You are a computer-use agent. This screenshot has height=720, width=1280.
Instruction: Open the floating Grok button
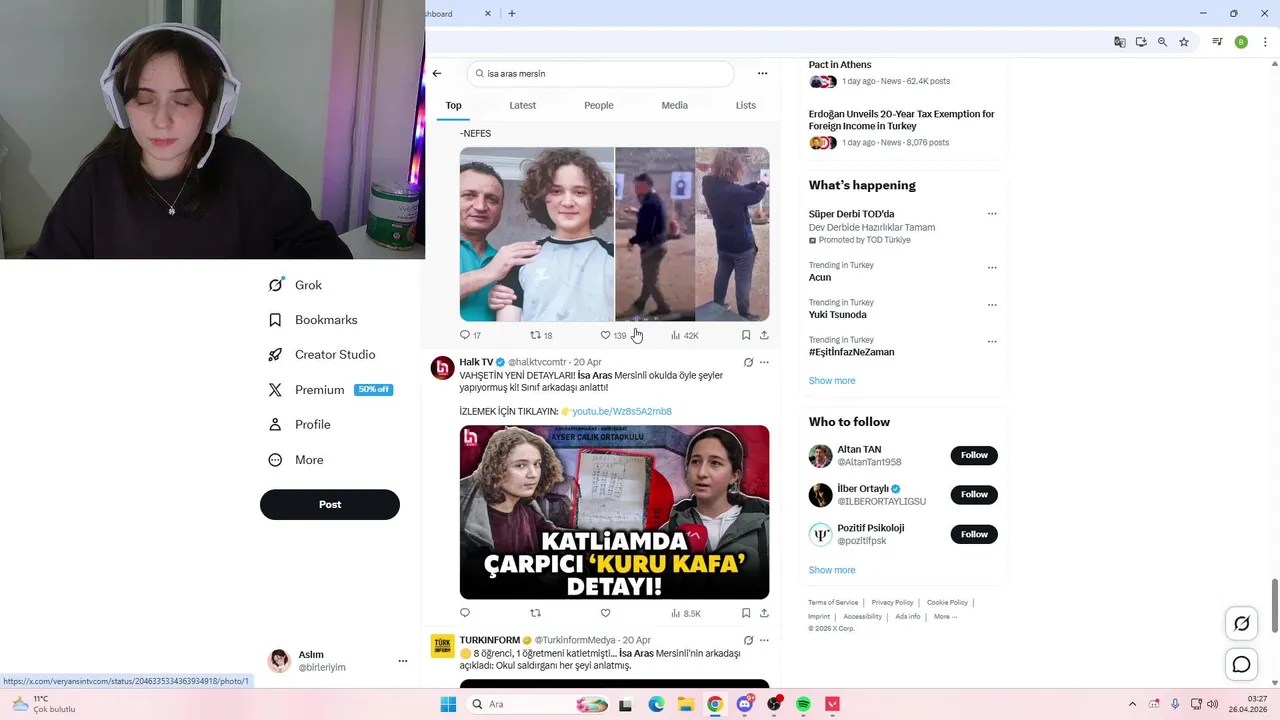pos(1241,624)
